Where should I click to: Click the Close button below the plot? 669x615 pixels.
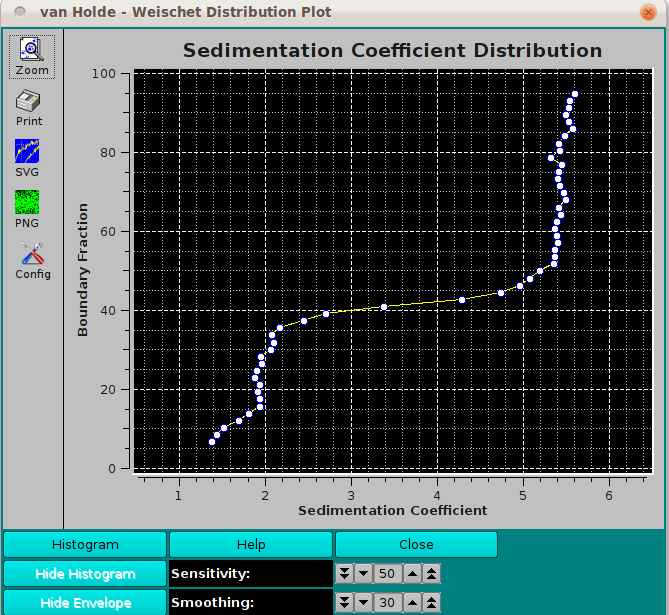pos(416,545)
